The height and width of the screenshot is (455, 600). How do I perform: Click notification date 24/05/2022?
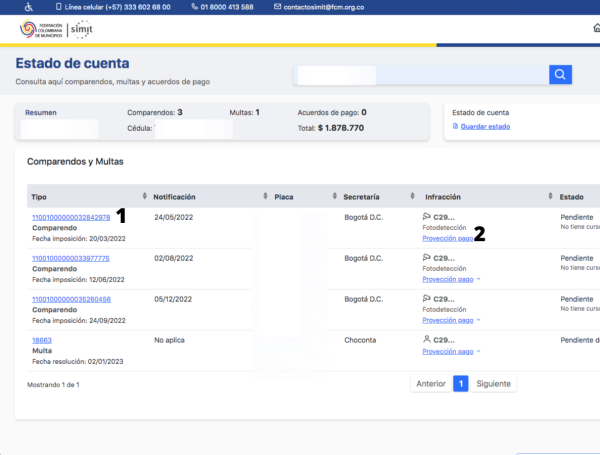pyautogui.click(x=174, y=217)
